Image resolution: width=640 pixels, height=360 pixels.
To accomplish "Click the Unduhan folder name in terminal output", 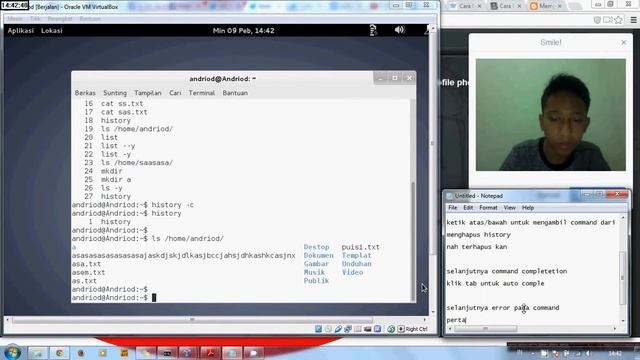I will (356, 264).
